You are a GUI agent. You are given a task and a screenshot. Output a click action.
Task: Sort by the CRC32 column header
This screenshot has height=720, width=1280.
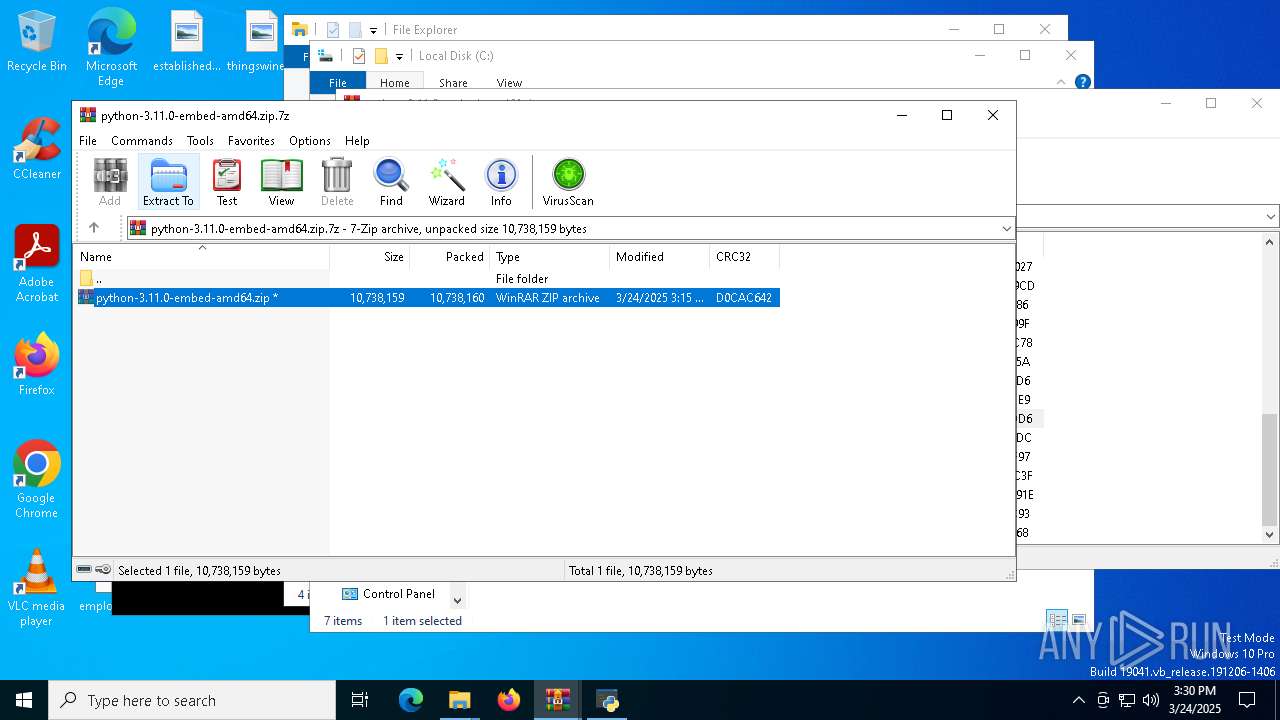click(745, 257)
